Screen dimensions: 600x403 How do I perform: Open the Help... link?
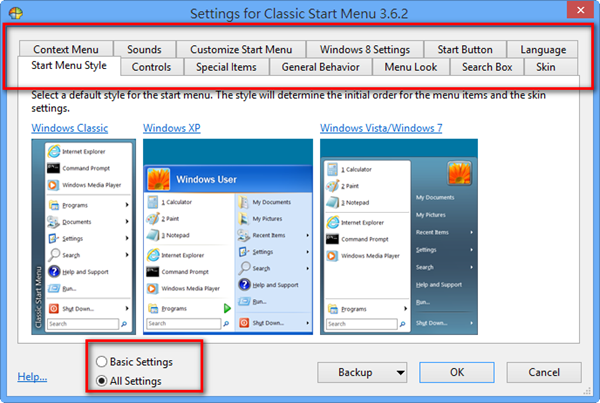[x=32, y=377]
